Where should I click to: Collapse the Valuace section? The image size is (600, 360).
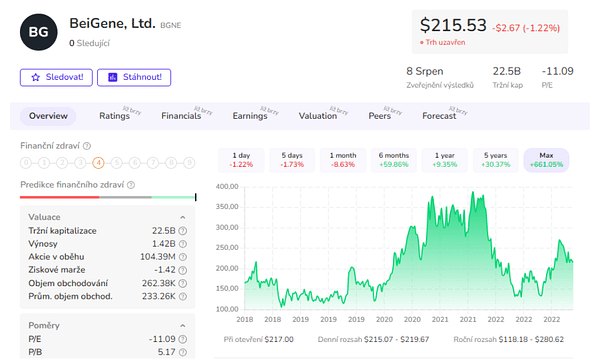183,217
